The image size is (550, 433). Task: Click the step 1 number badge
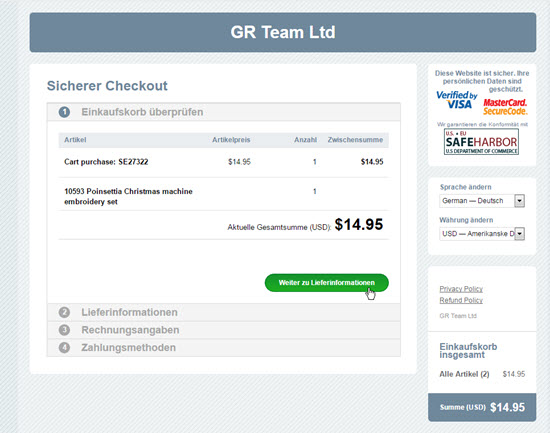point(64,112)
